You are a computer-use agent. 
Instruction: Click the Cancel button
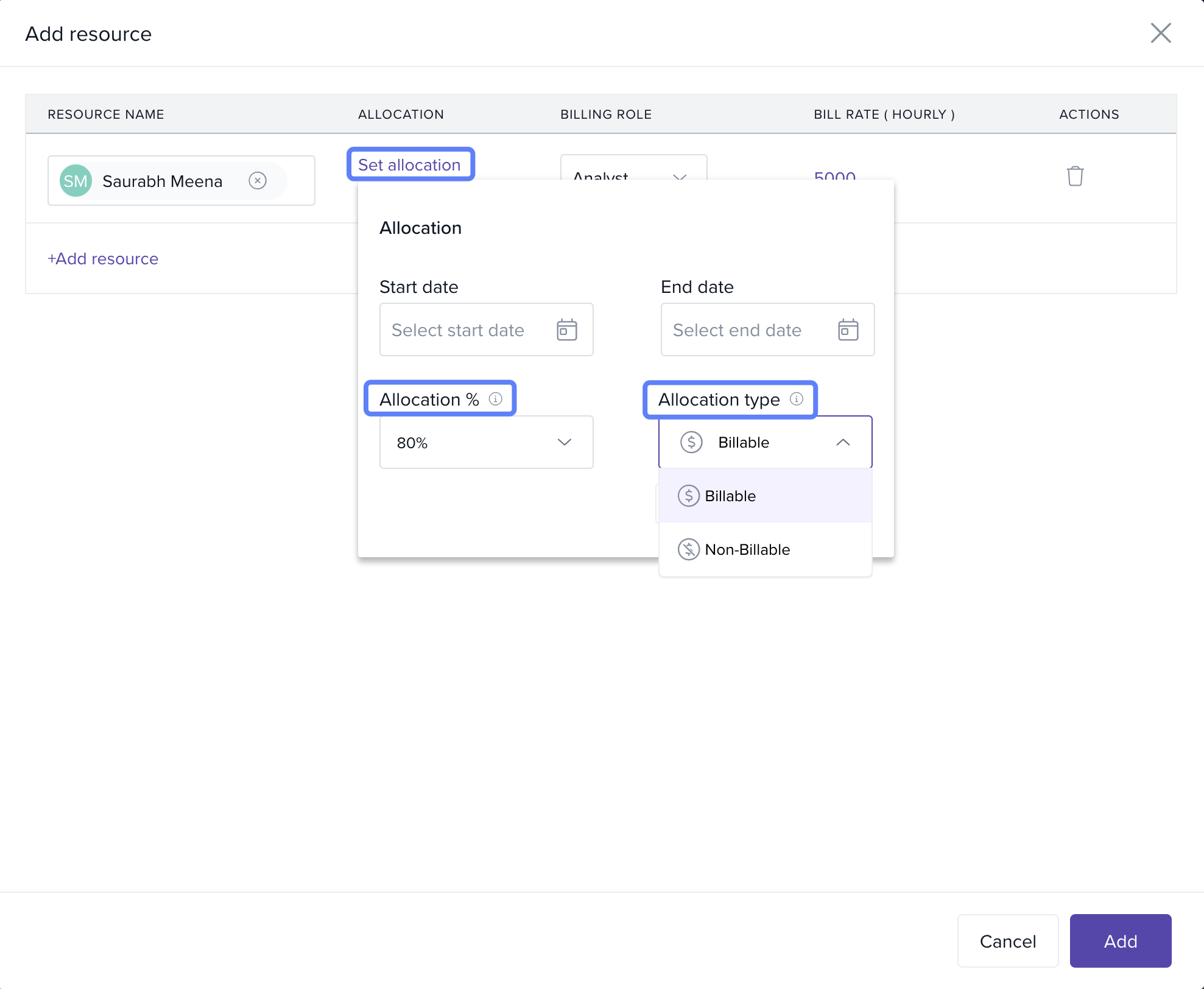pos(1007,941)
